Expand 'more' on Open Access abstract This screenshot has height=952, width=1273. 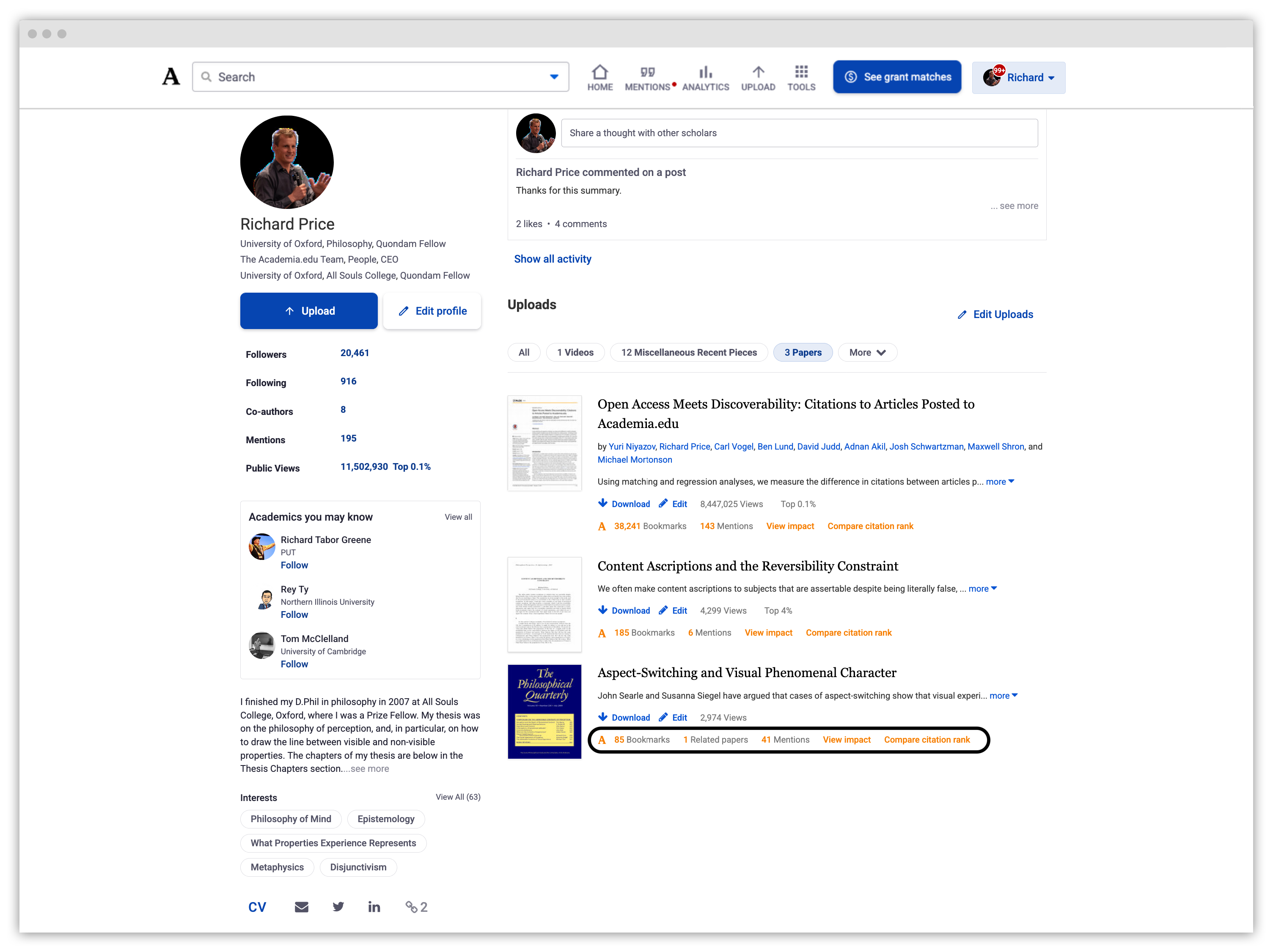(x=1000, y=481)
